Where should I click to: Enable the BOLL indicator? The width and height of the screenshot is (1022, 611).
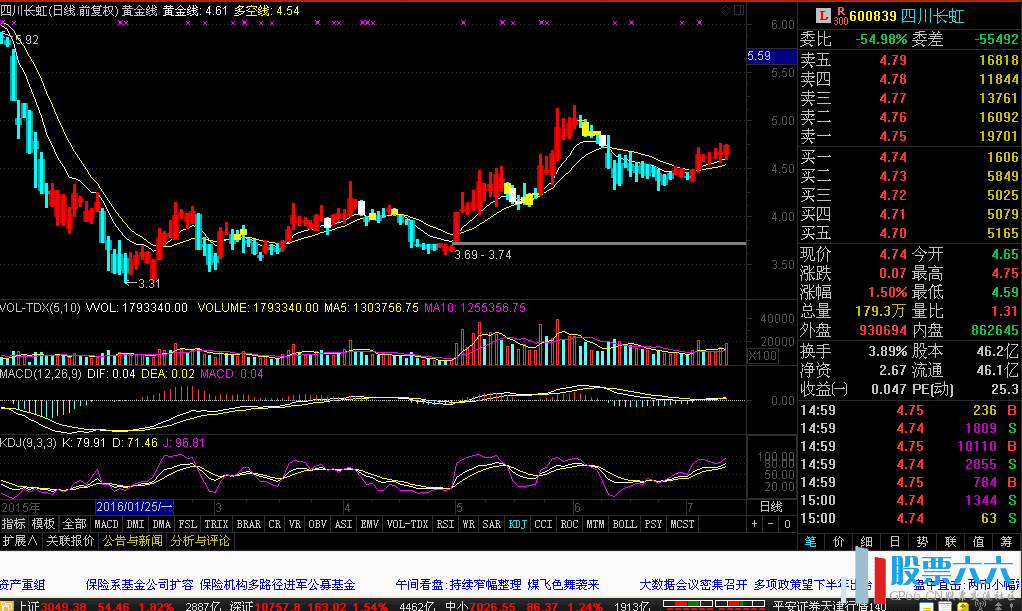click(x=624, y=524)
